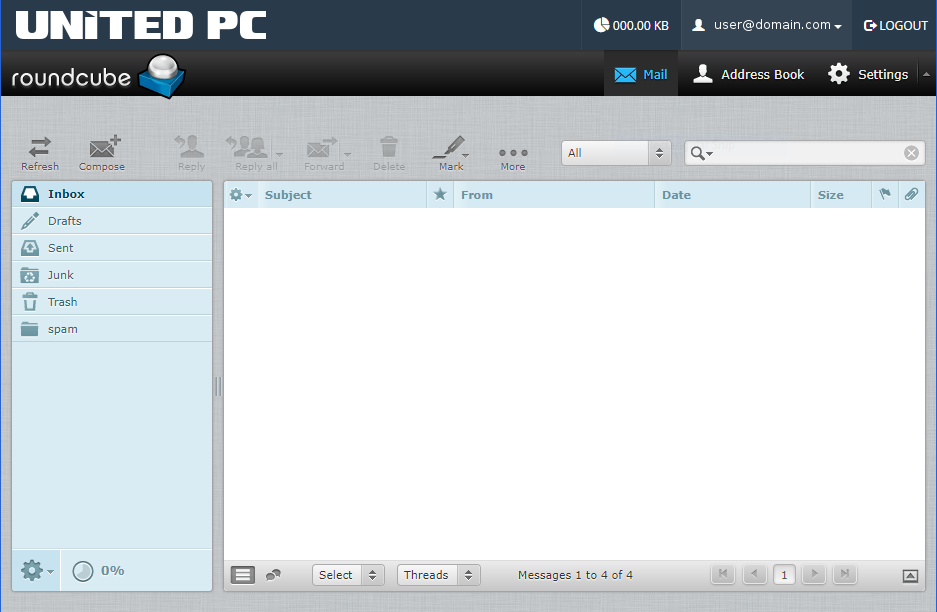
Task: Open the Threads sorting dropdown
Action: [x=438, y=575]
